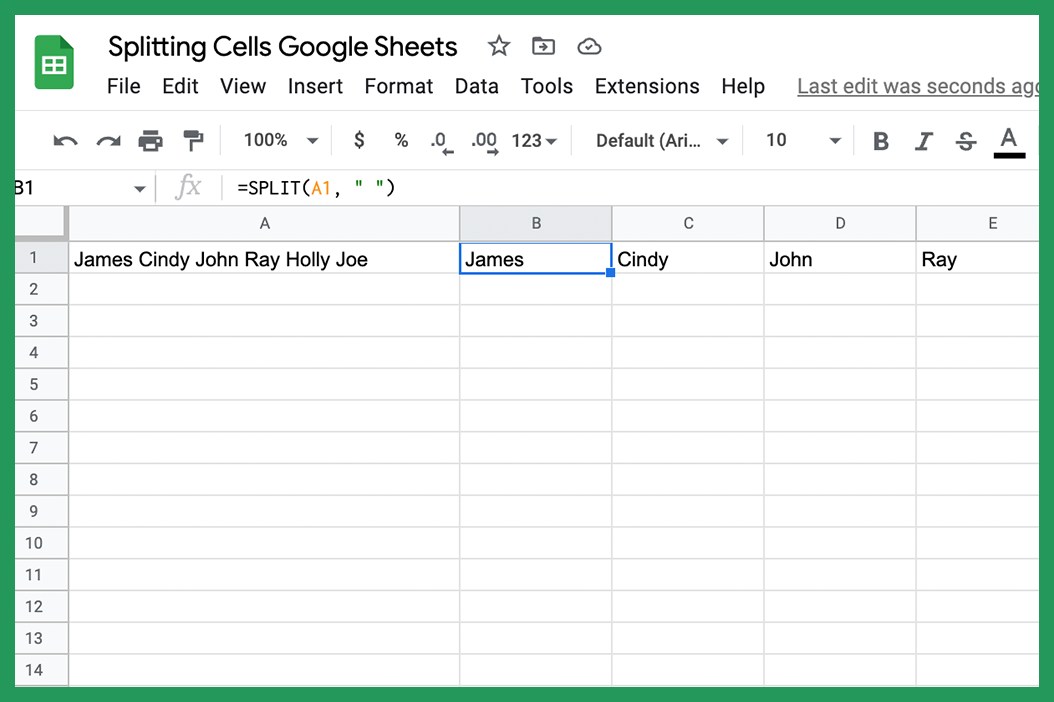The height and width of the screenshot is (702, 1054).
Task: Open the text color picker
Action: tap(1009, 141)
